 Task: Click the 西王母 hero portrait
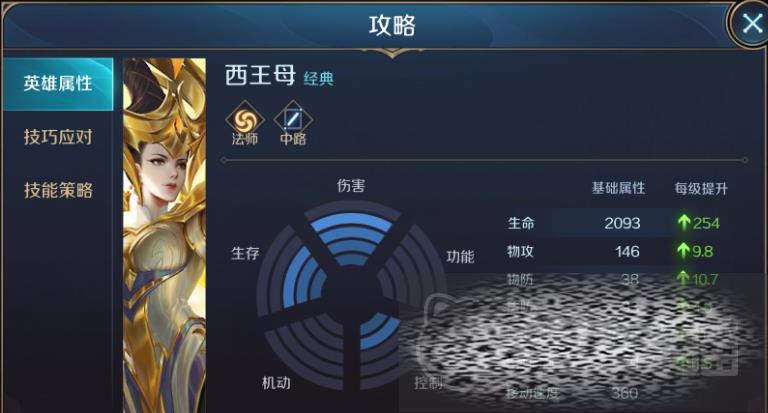(165, 235)
